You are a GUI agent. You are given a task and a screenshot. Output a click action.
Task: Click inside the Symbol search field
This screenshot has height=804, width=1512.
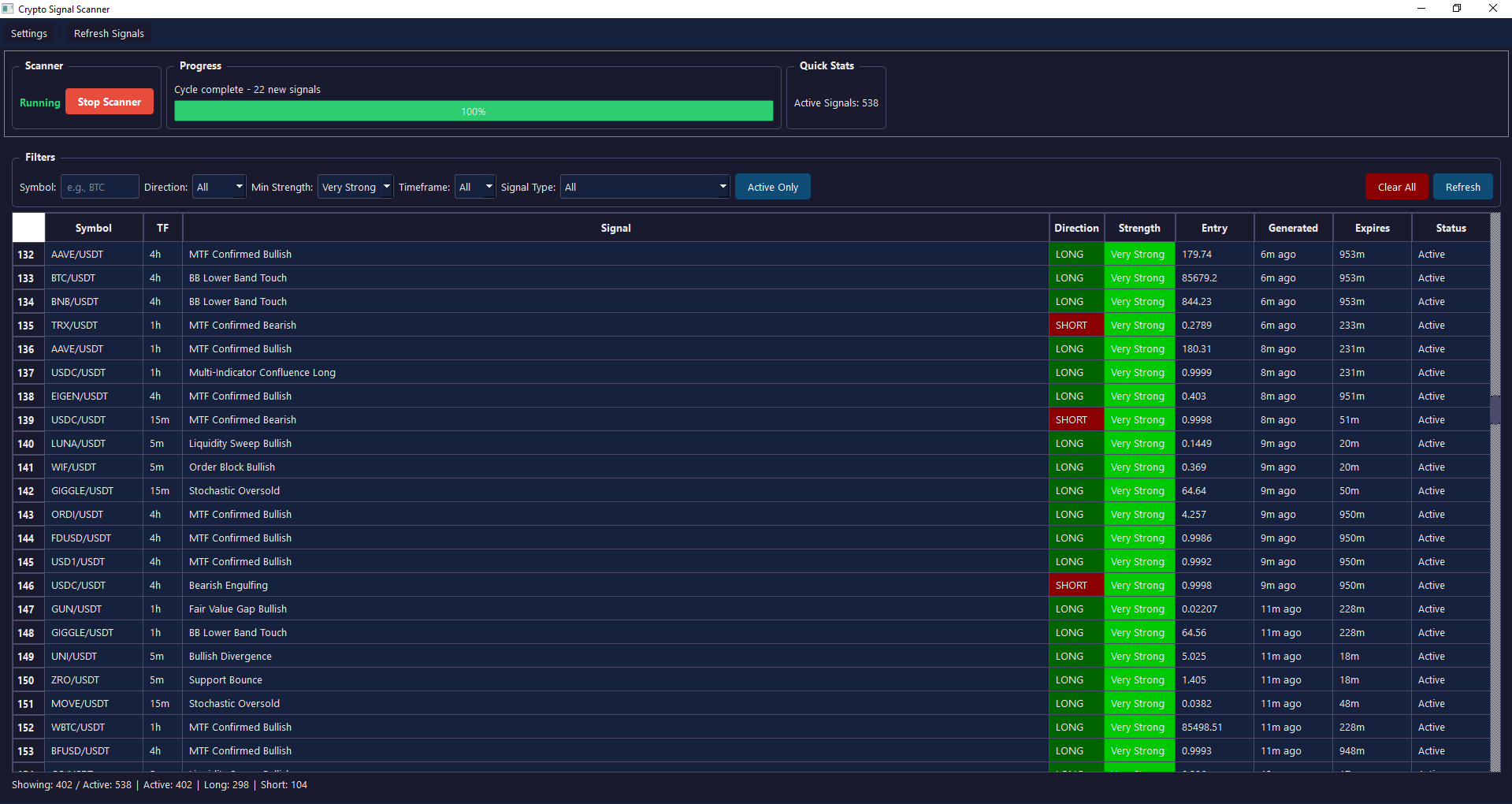(99, 186)
